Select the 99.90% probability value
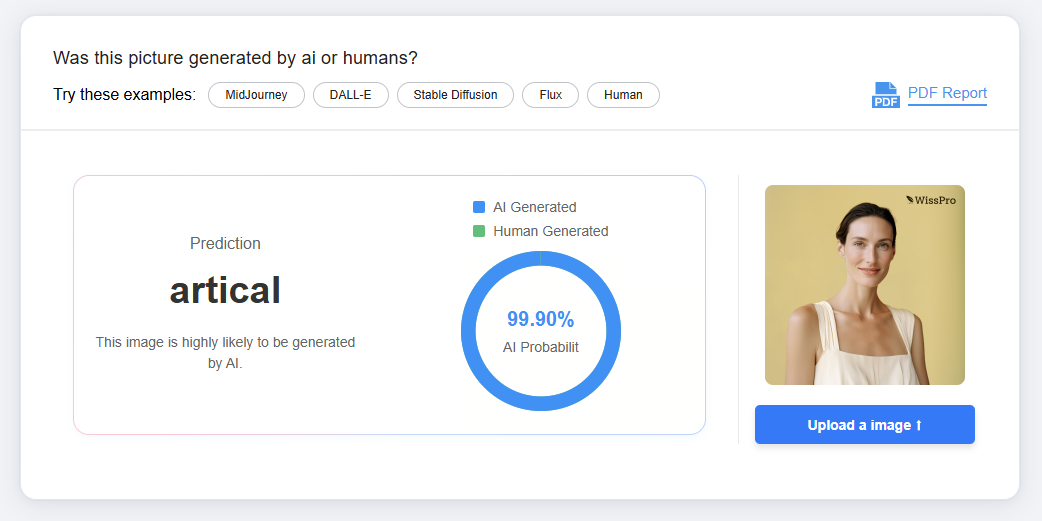Screen dimensions: 1042x521 point(540,320)
